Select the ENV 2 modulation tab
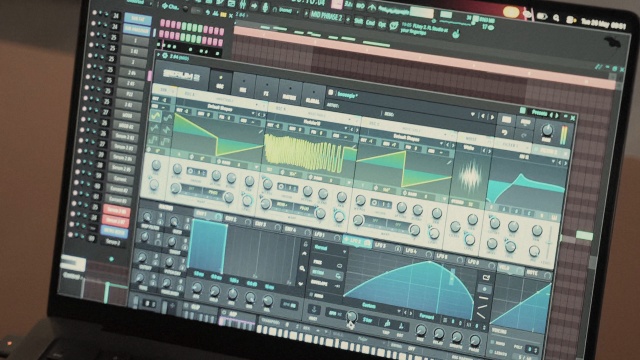Screen dimensions: 640x360 (238, 220)
